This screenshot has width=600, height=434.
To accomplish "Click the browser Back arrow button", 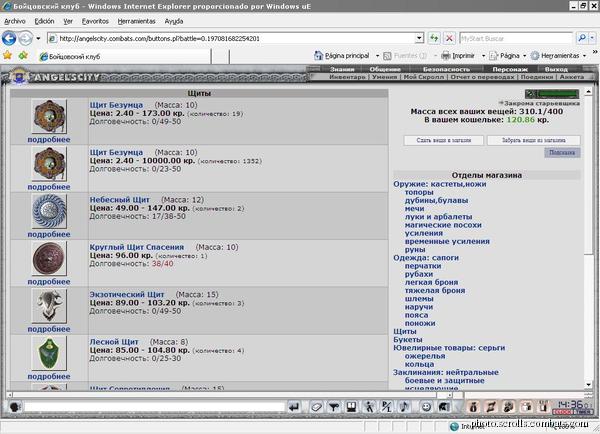I will pyautogui.click(x=9, y=38).
